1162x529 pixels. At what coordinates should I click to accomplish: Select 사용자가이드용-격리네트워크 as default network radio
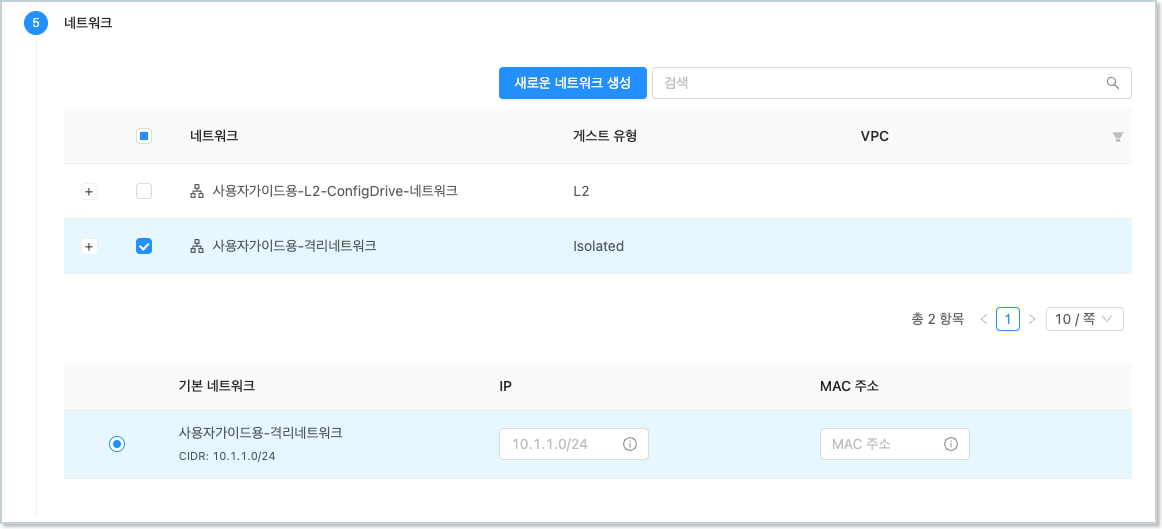[x=117, y=444]
